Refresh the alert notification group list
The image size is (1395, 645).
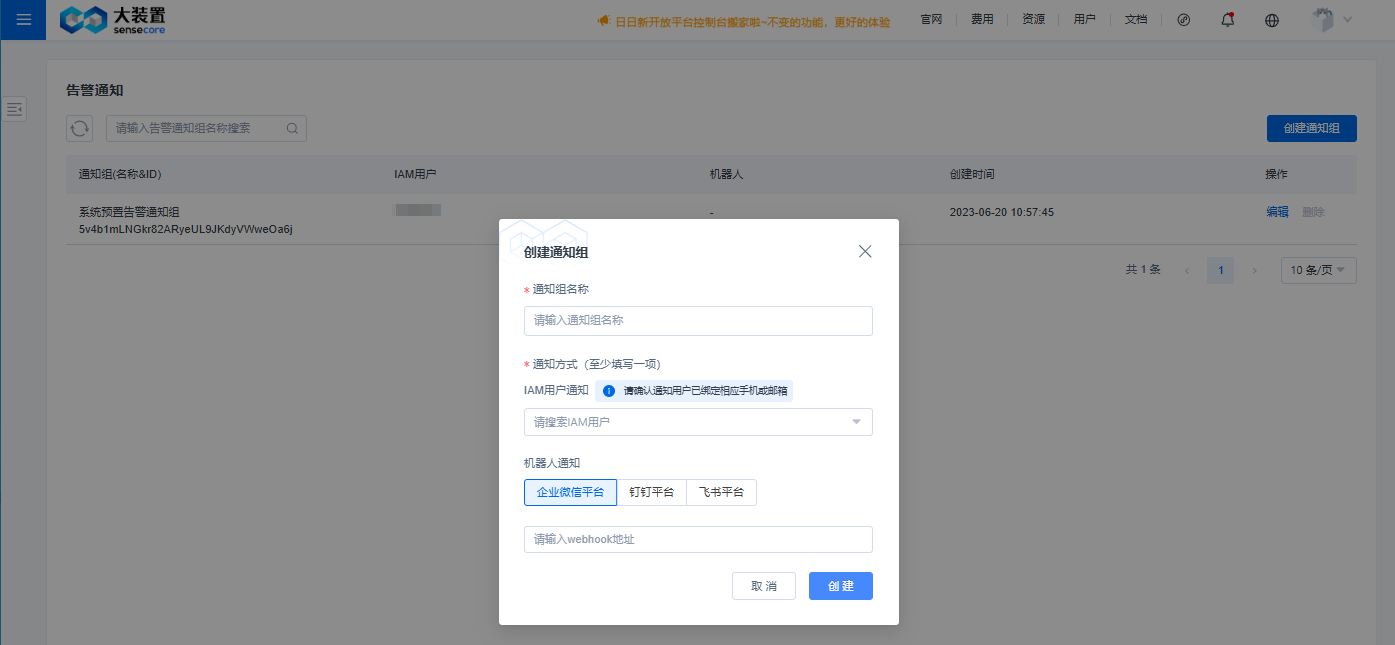point(79,128)
